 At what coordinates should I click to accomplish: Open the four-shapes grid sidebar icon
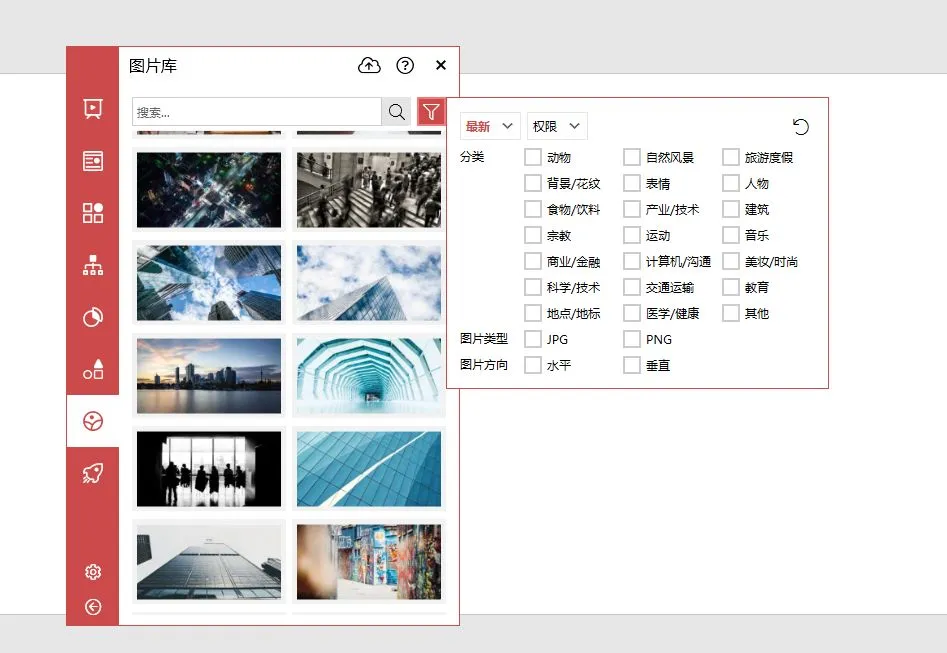[92, 213]
